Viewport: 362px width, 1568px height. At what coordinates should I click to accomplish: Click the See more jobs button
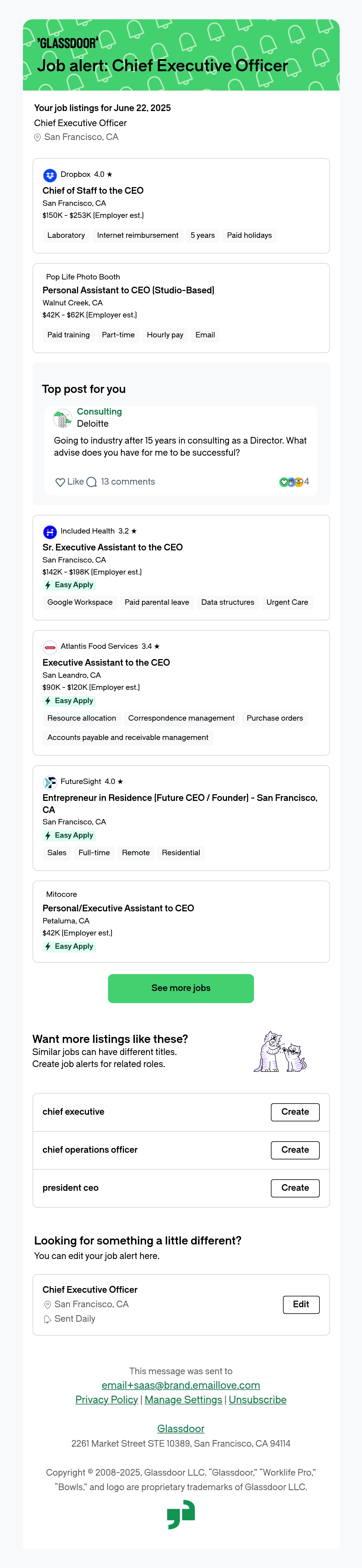181,988
